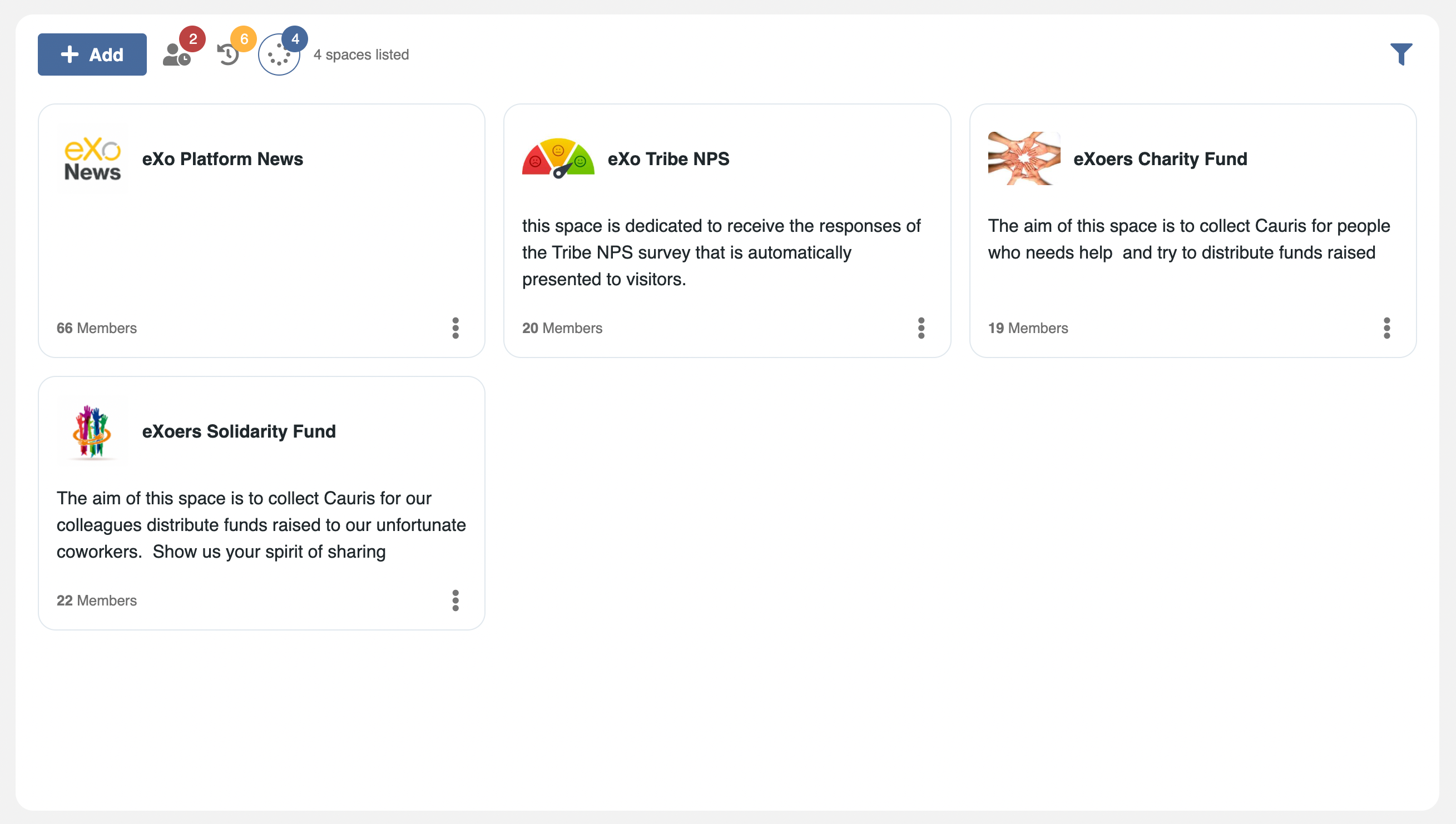
Task: Open eXoers Solidarity Fund kebab menu
Action: (455, 600)
